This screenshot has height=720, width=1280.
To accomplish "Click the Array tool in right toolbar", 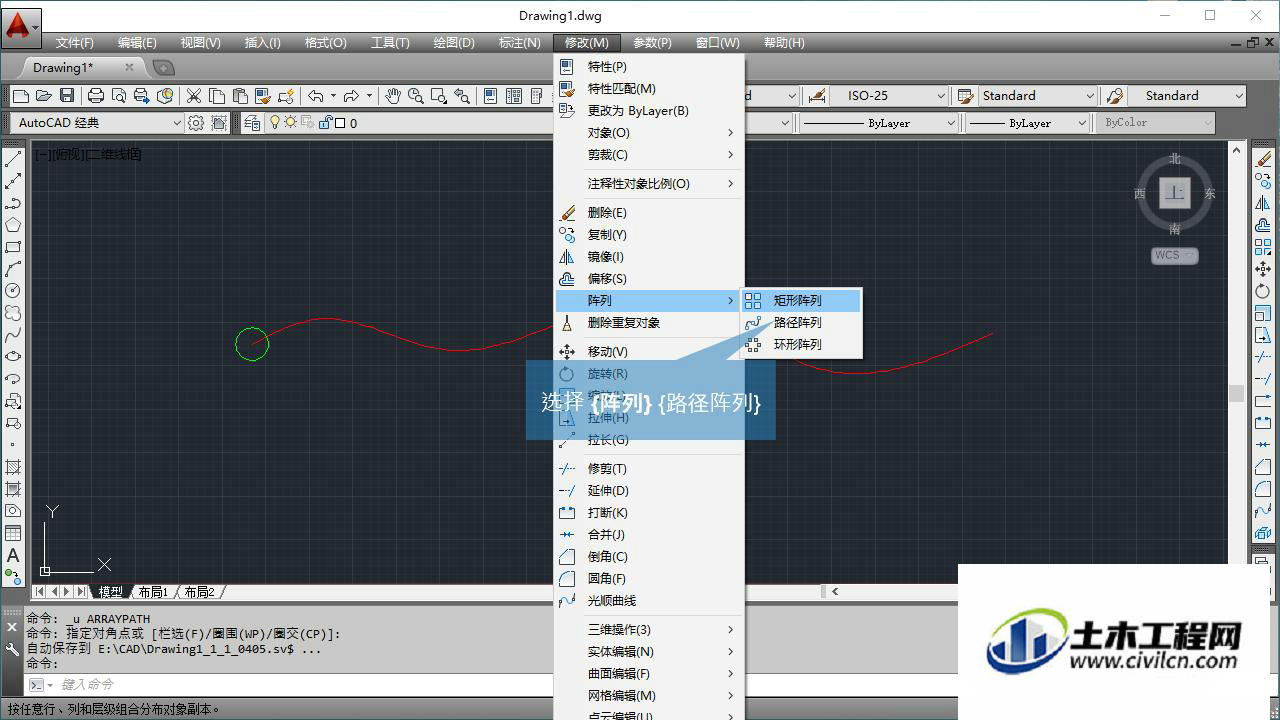I will [1263, 247].
